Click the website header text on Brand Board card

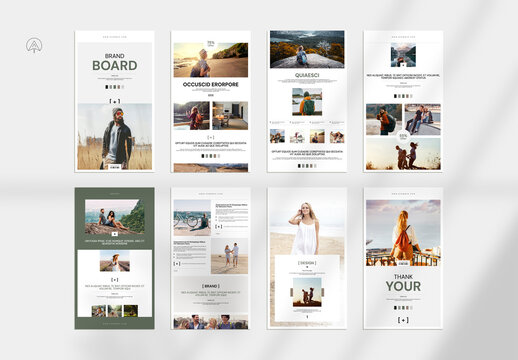pyautogui.click(x=115, y=37)
